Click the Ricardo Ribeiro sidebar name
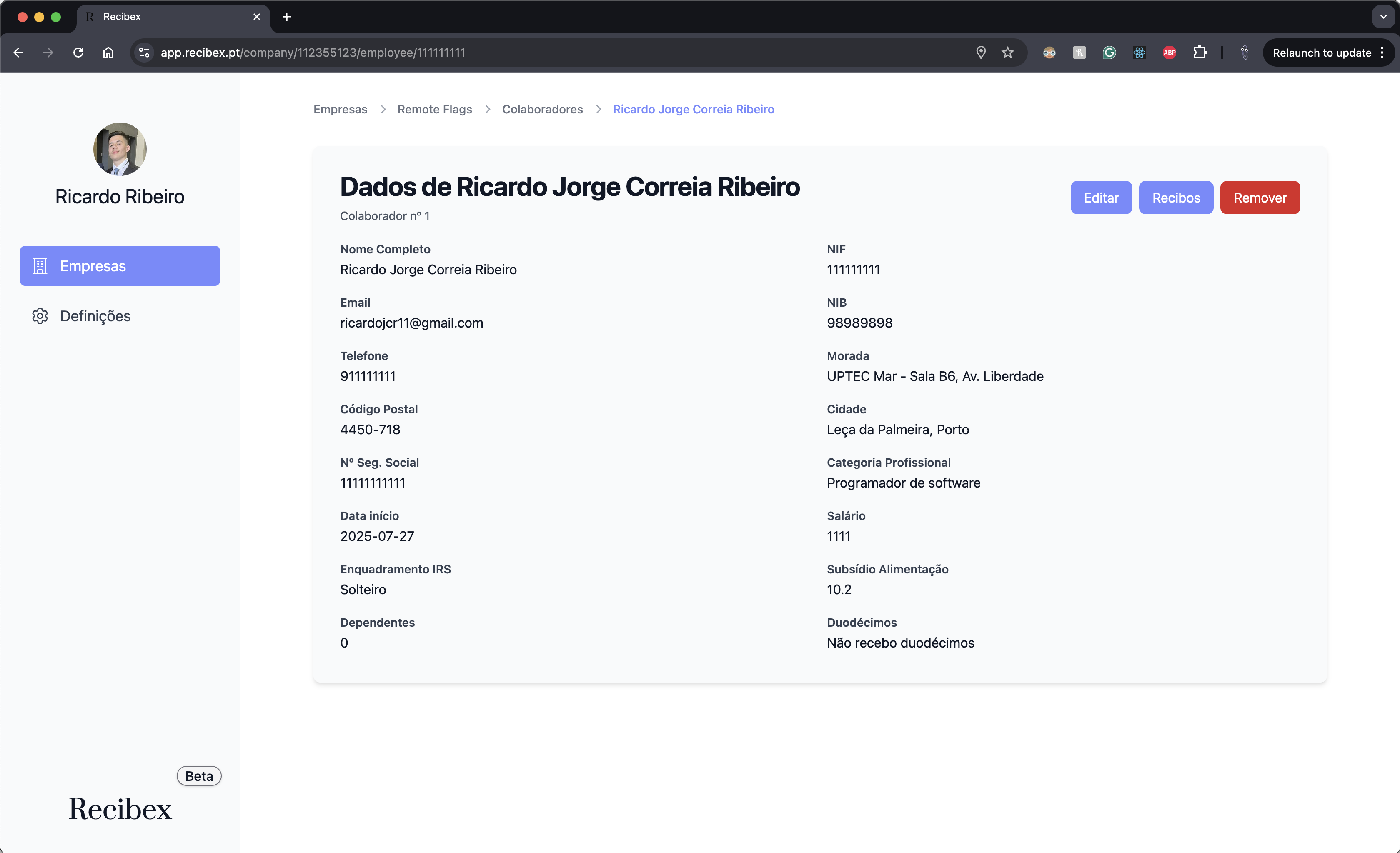1400x853 pixels. click(120, 197)
